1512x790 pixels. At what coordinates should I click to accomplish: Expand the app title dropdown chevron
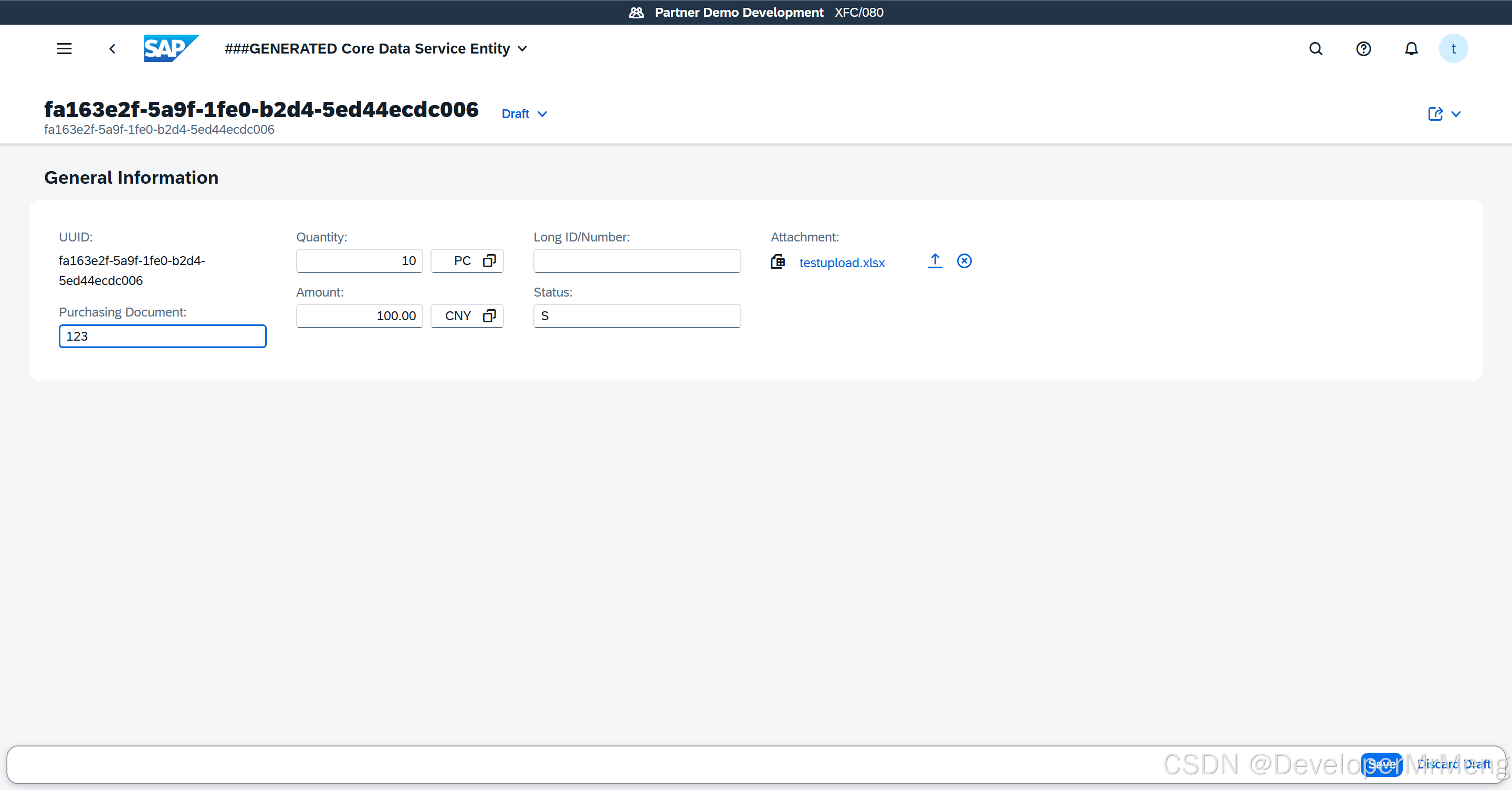(522, 49)
